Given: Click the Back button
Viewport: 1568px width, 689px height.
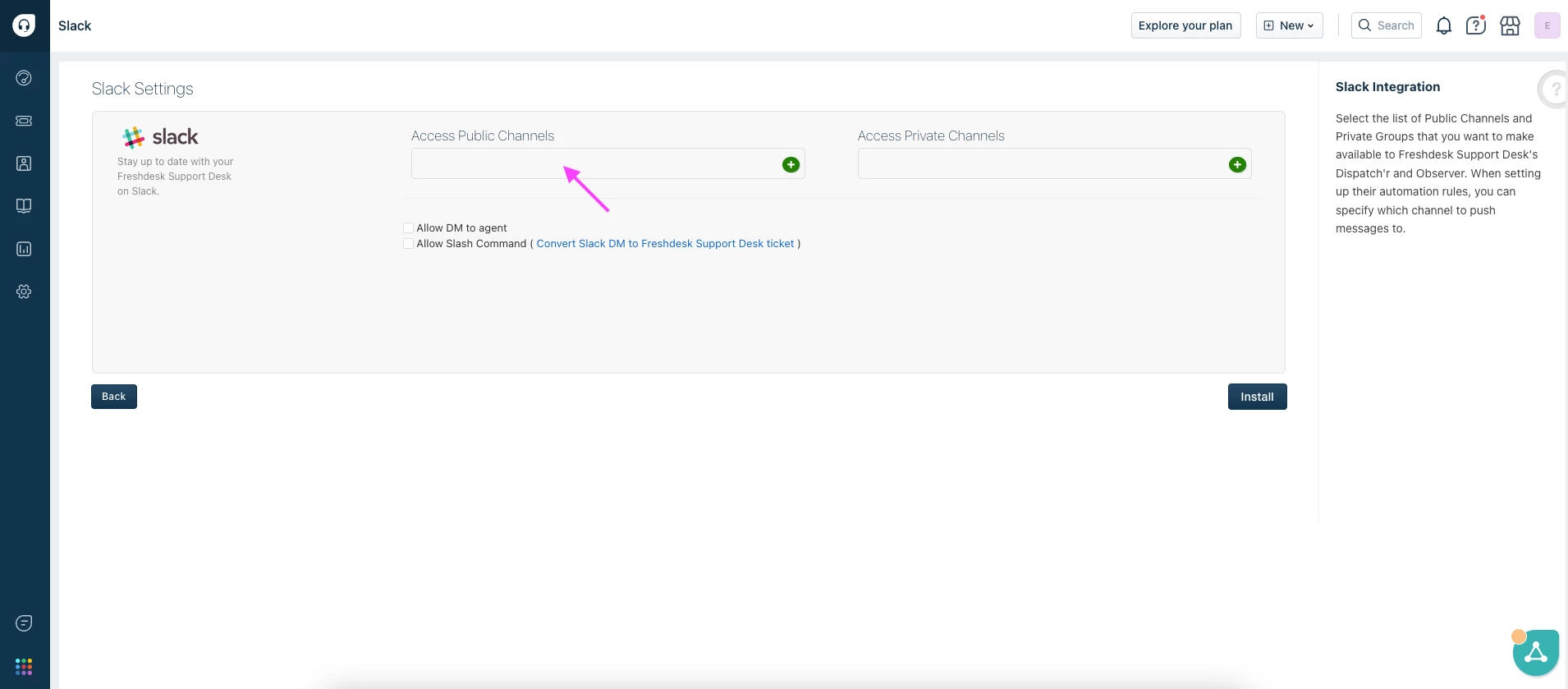Looking at the screenshot, I should click(114, 397).
